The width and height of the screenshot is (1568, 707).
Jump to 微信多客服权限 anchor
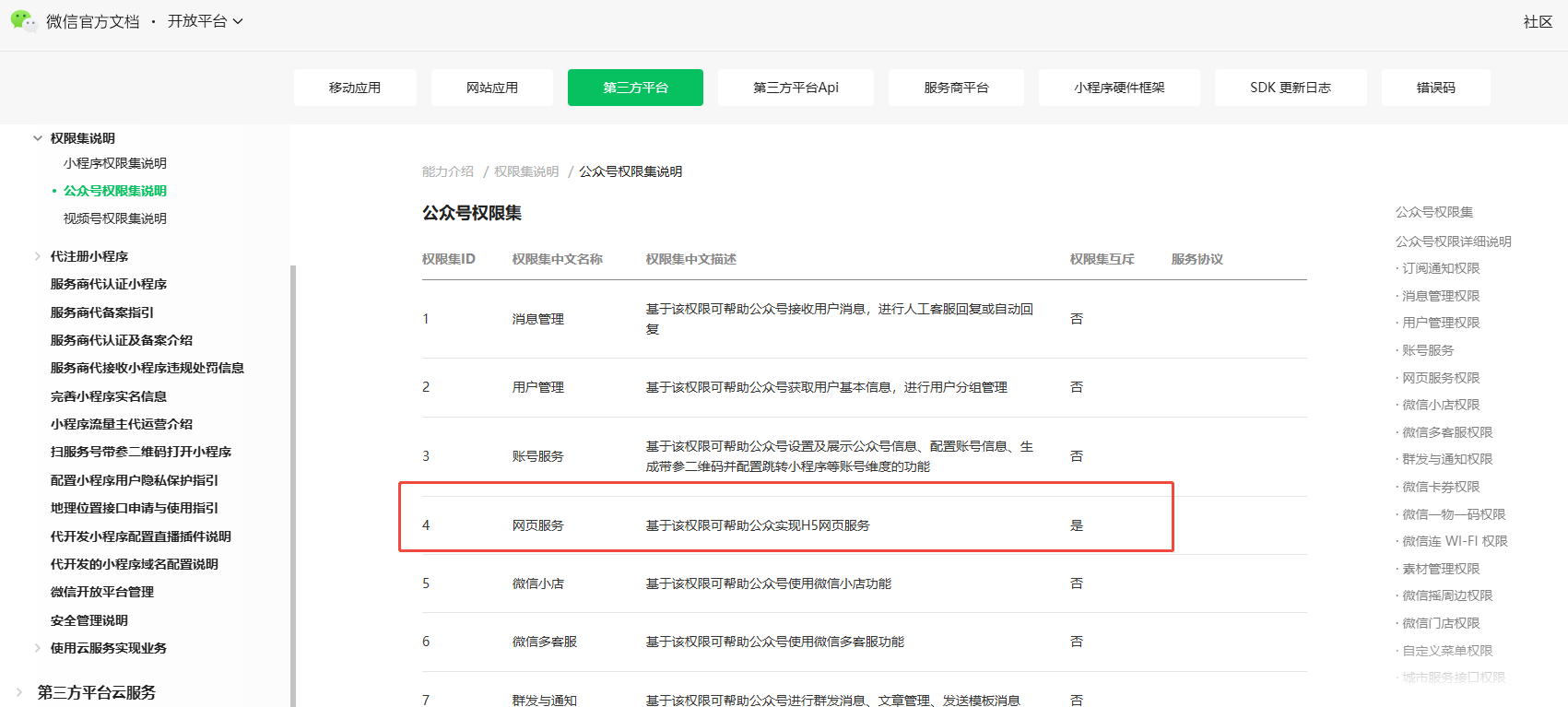click(1447, 432)
